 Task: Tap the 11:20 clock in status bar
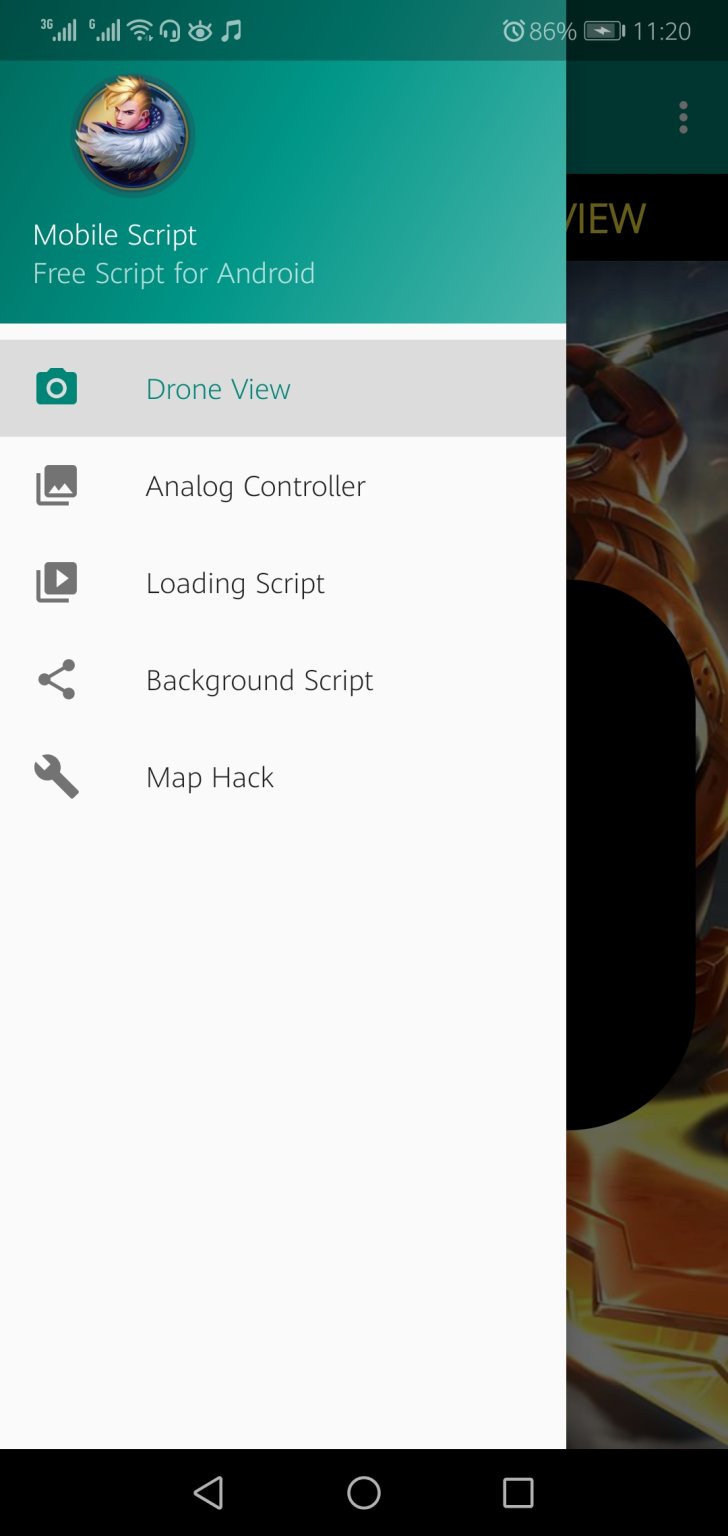click(662, 31)
